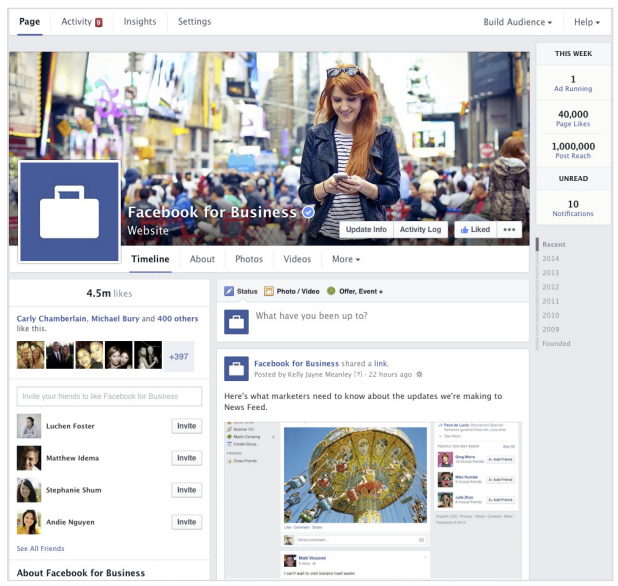Click the Status pencil icon

click(229, 291)
